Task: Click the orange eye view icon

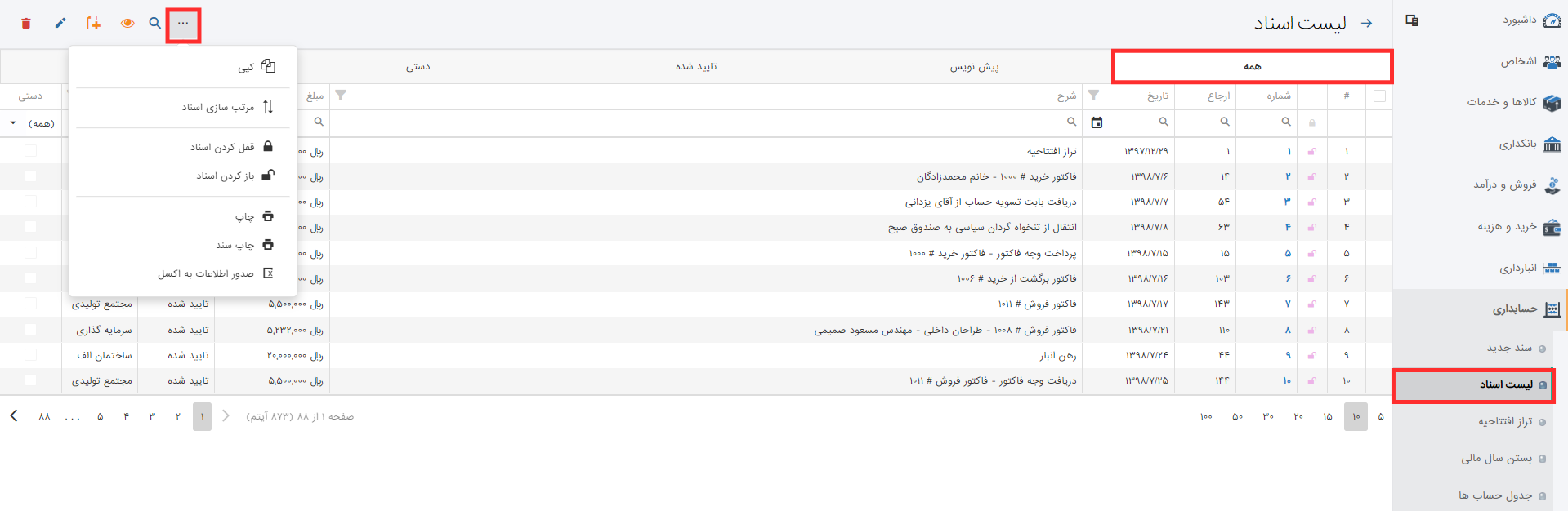Action: (127, 24)
